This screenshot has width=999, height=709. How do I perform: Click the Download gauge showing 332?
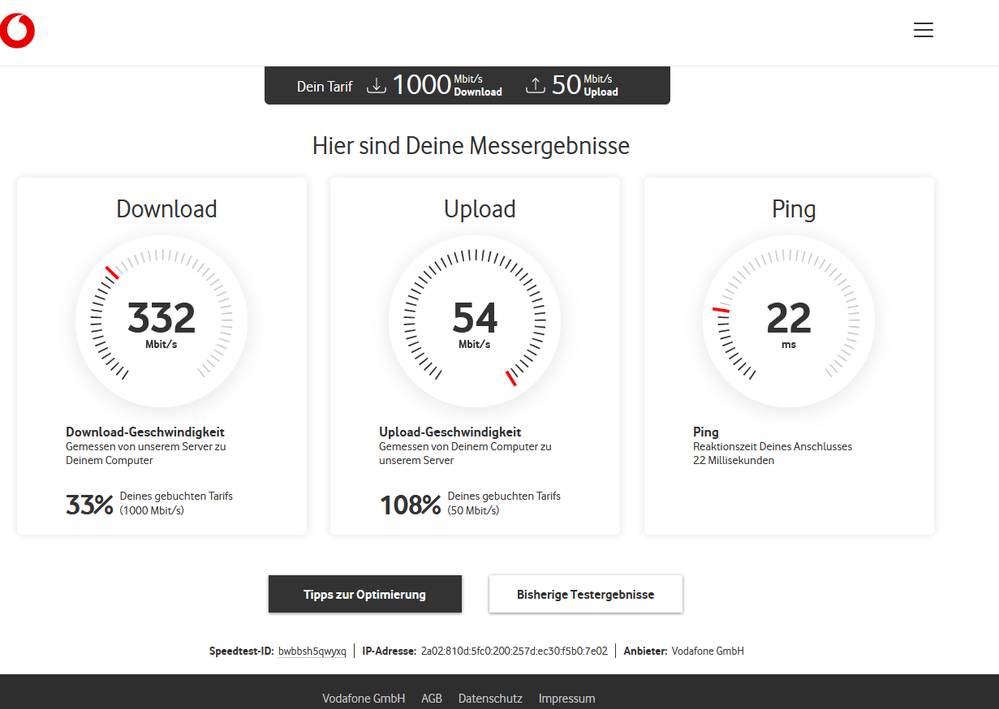(161, 320)
